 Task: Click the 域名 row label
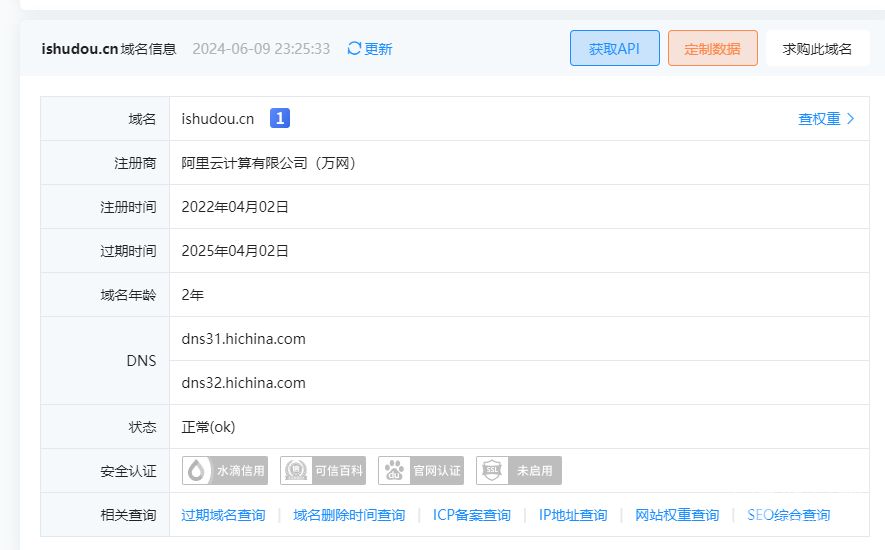pos(142,119)
